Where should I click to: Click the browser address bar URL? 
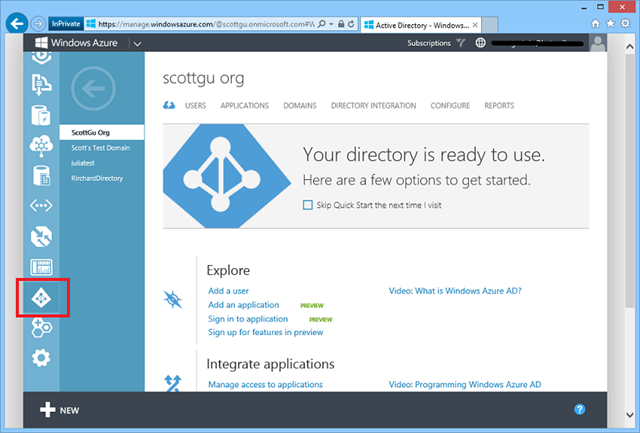206,24
